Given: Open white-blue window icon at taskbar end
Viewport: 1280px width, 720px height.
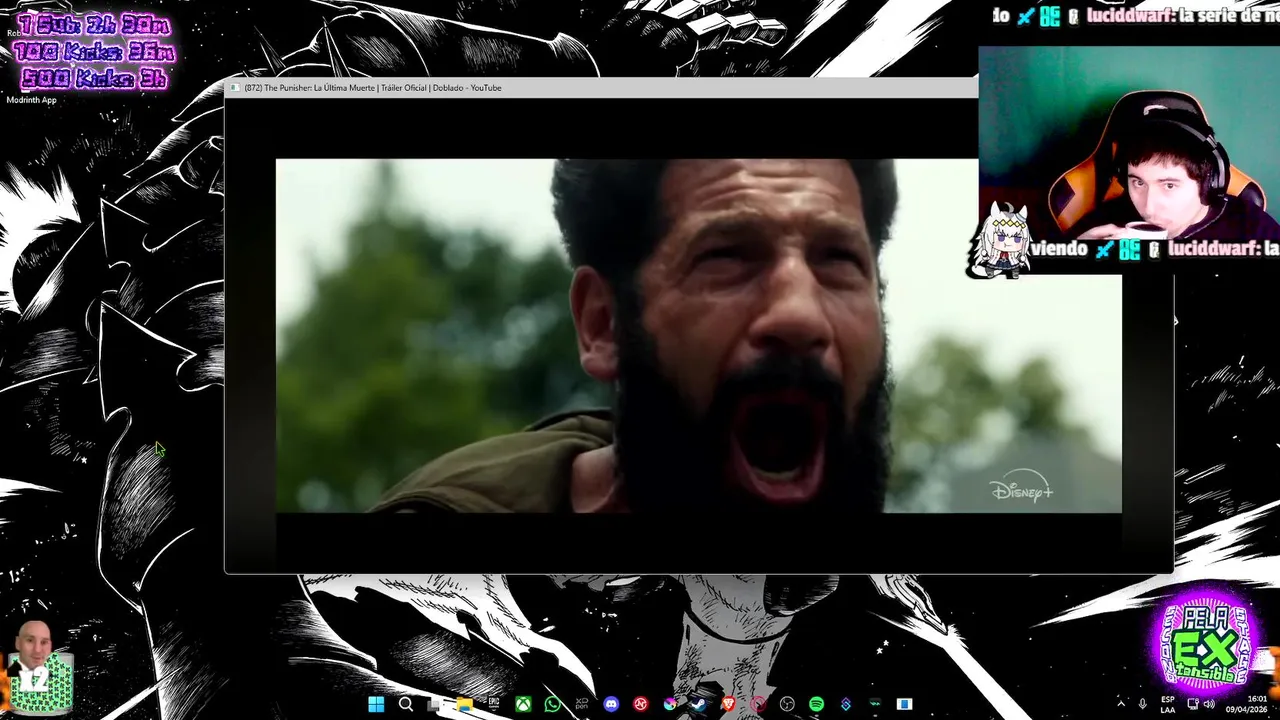Looking at the screenshot, I should pos(904,704).
